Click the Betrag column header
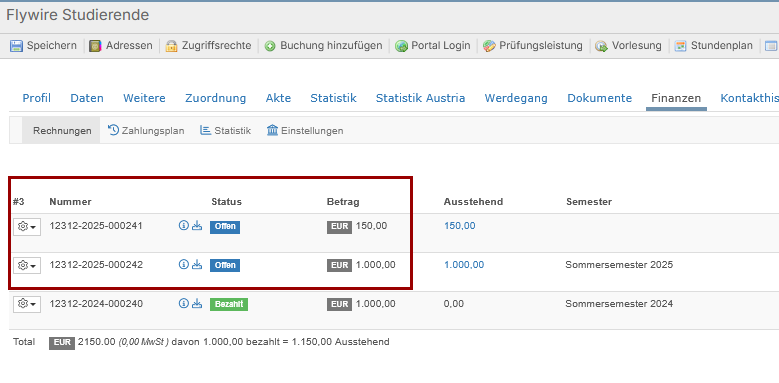The width and height of the screenshot is (779, 383). click(x=343, y=202)
